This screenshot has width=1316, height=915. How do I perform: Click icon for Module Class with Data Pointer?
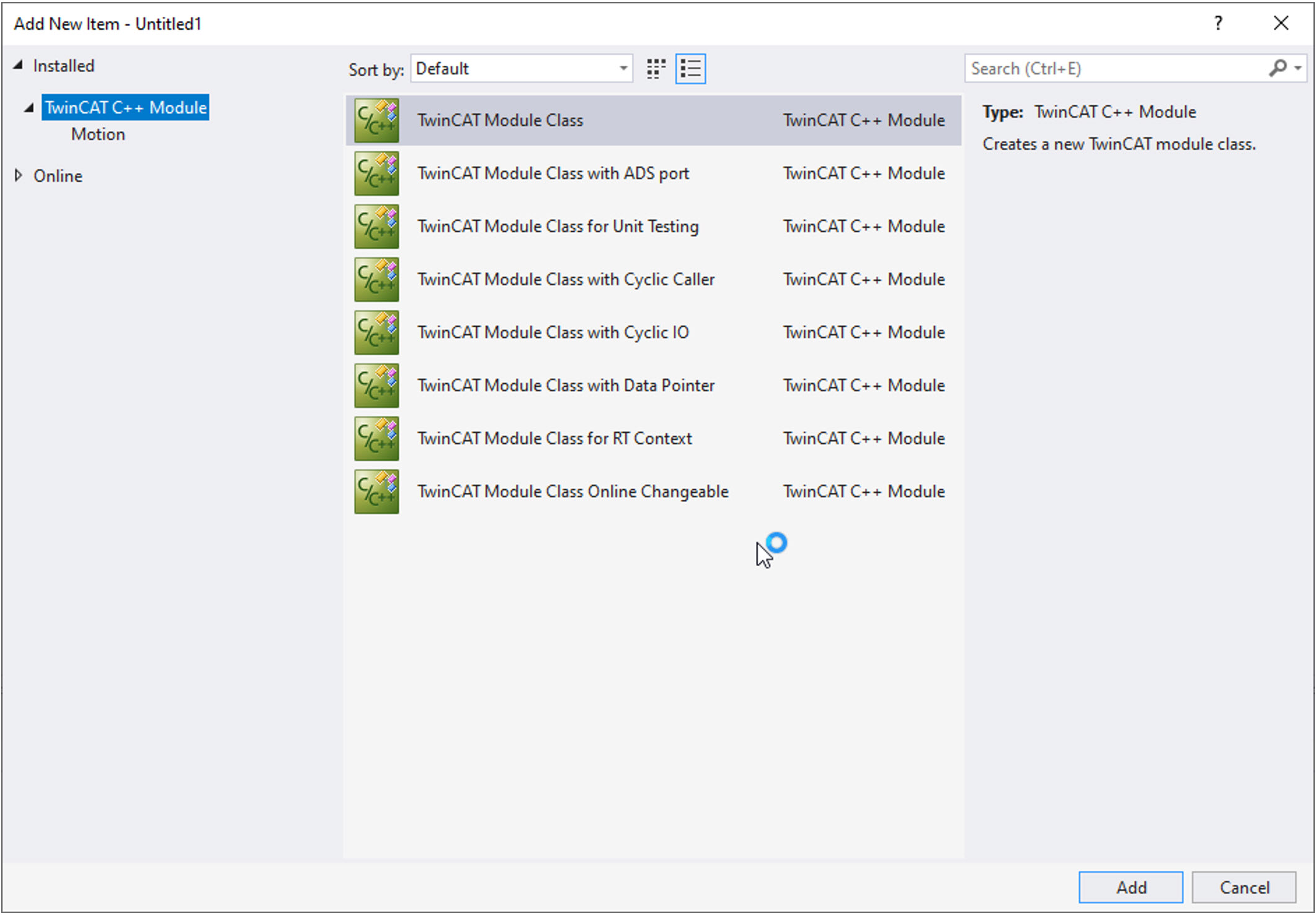point(376,386)
